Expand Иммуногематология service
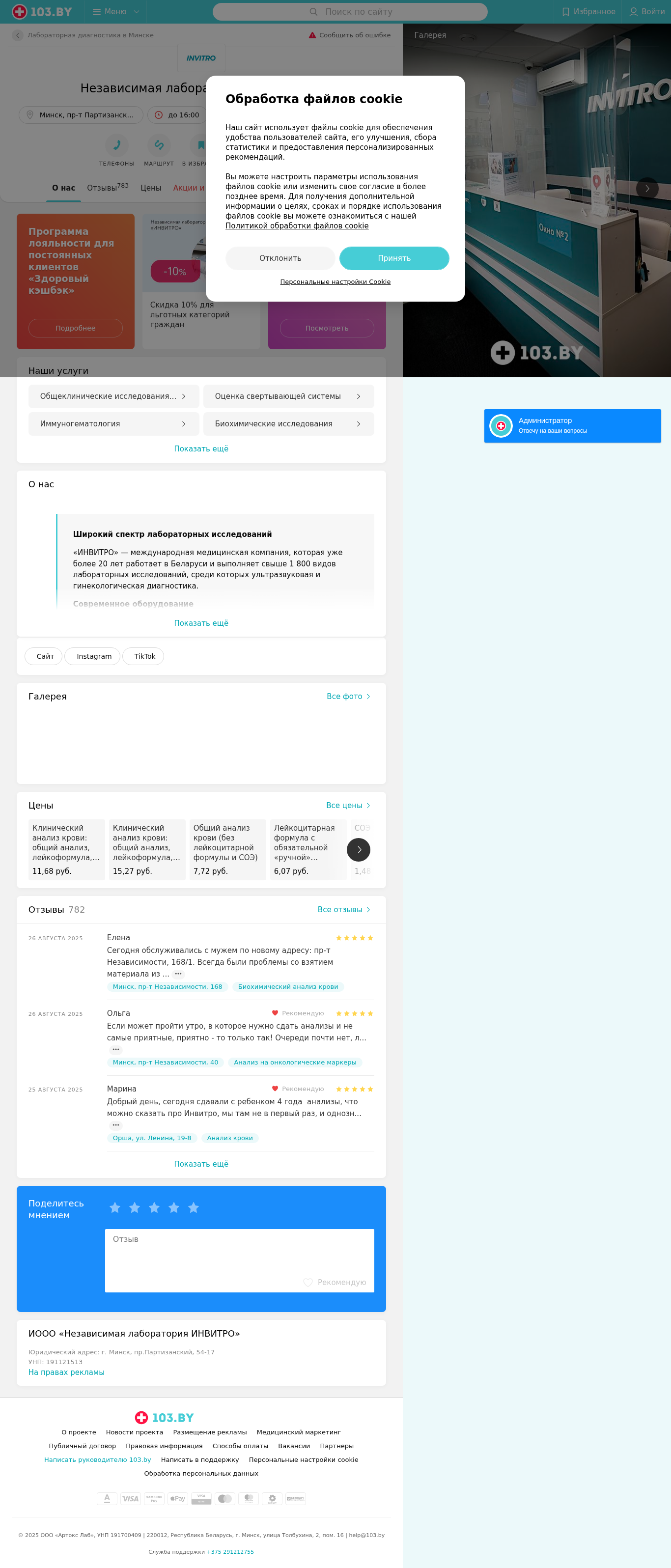Image resolution: width=671 pixels, height=1568 pixels. (x=114, y=423)
